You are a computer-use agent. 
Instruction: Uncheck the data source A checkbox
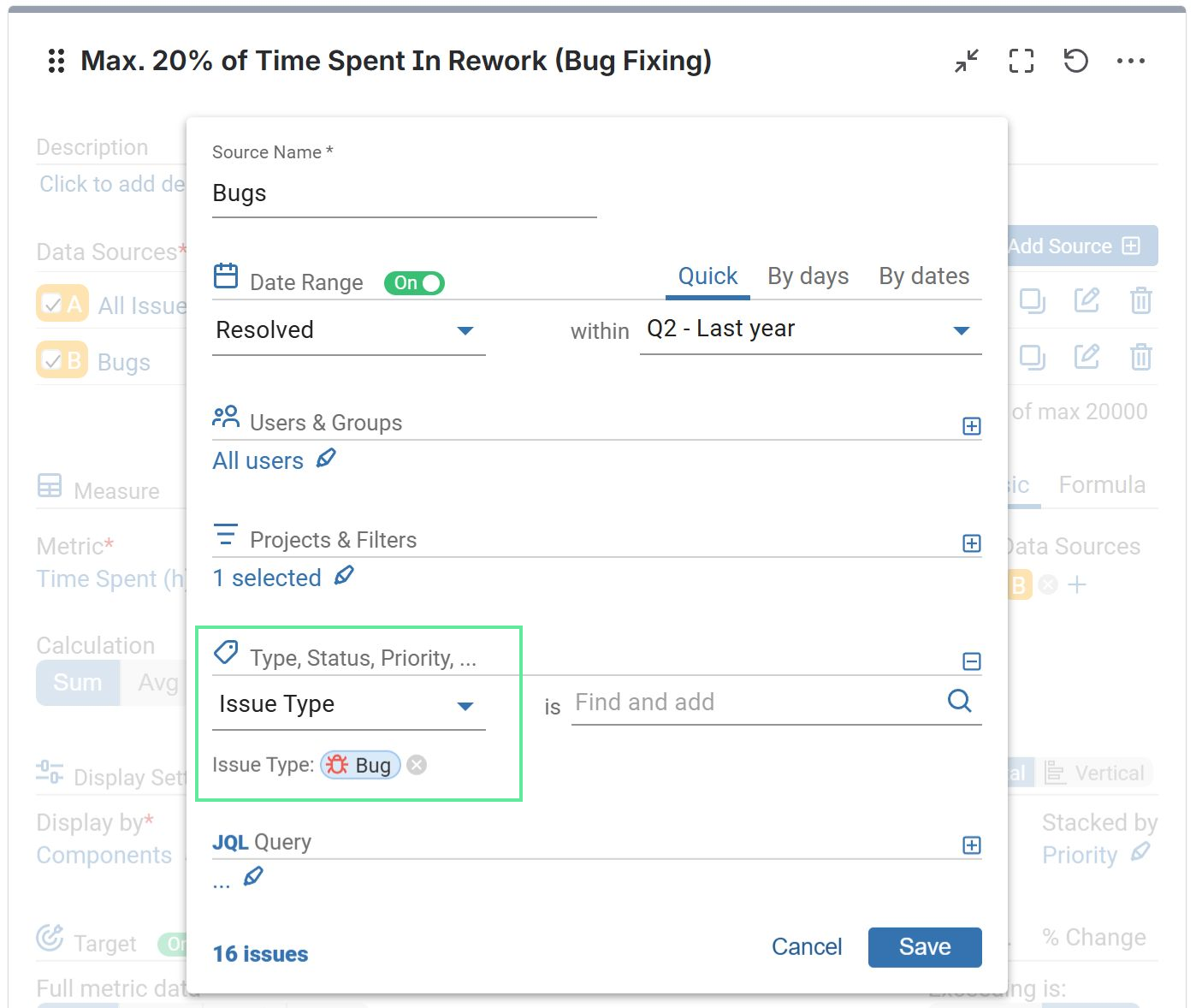pos(52,305)
